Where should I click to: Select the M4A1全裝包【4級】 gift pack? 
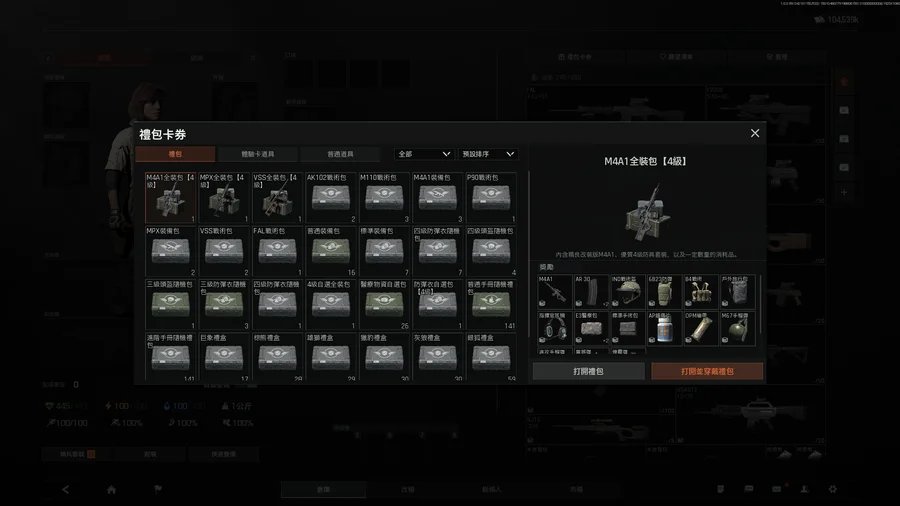(170, 197)
